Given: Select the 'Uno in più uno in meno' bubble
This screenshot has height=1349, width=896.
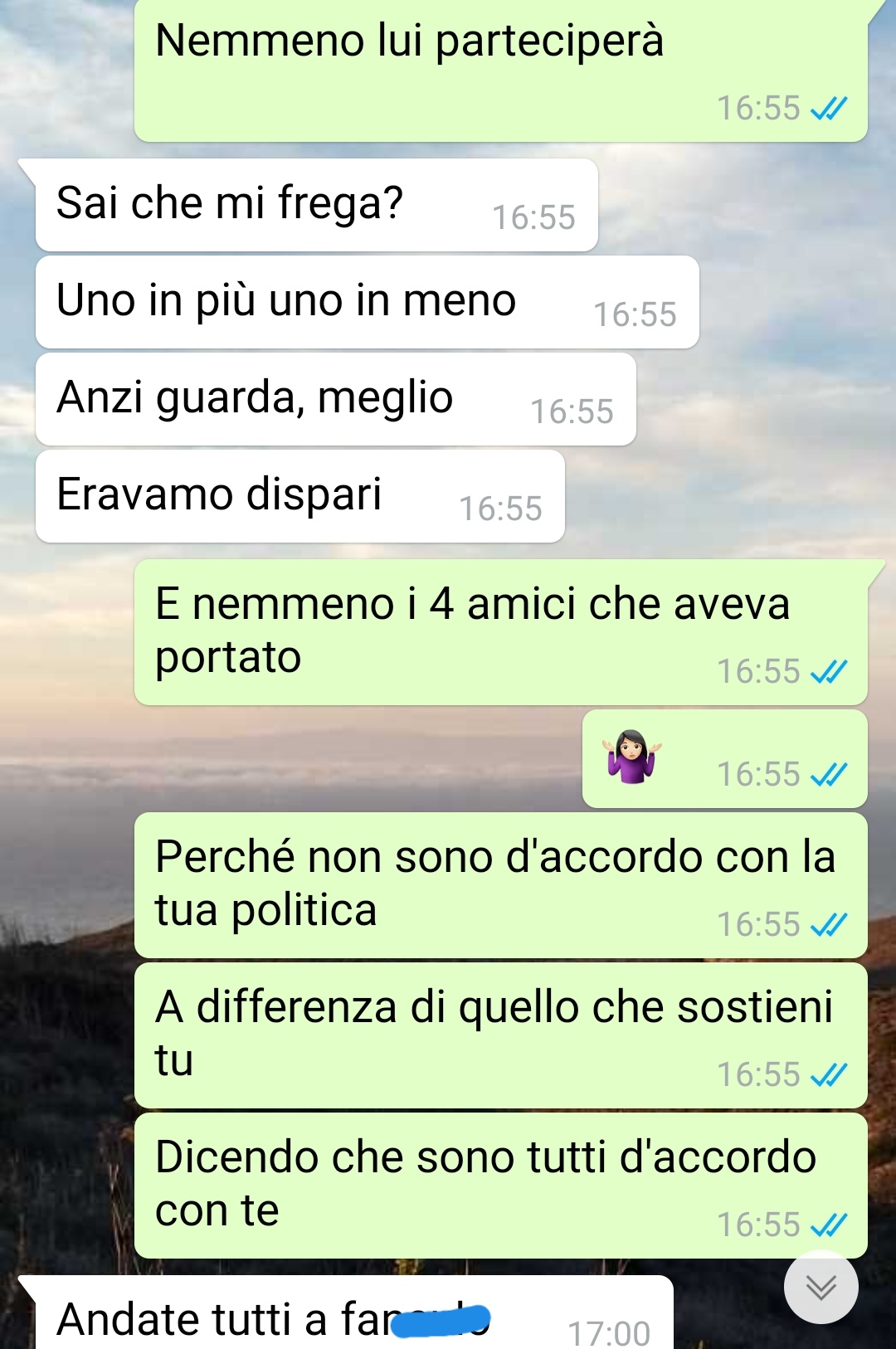Looking at the screenshot, I should click(367, 302).
